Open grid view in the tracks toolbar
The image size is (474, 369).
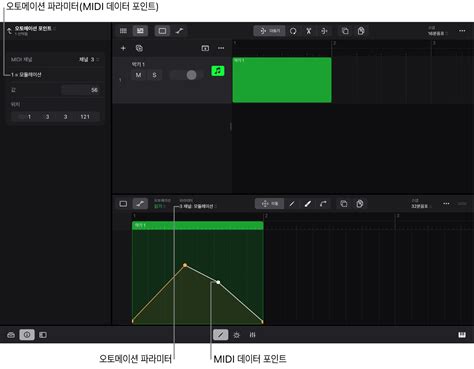(123, 31)
